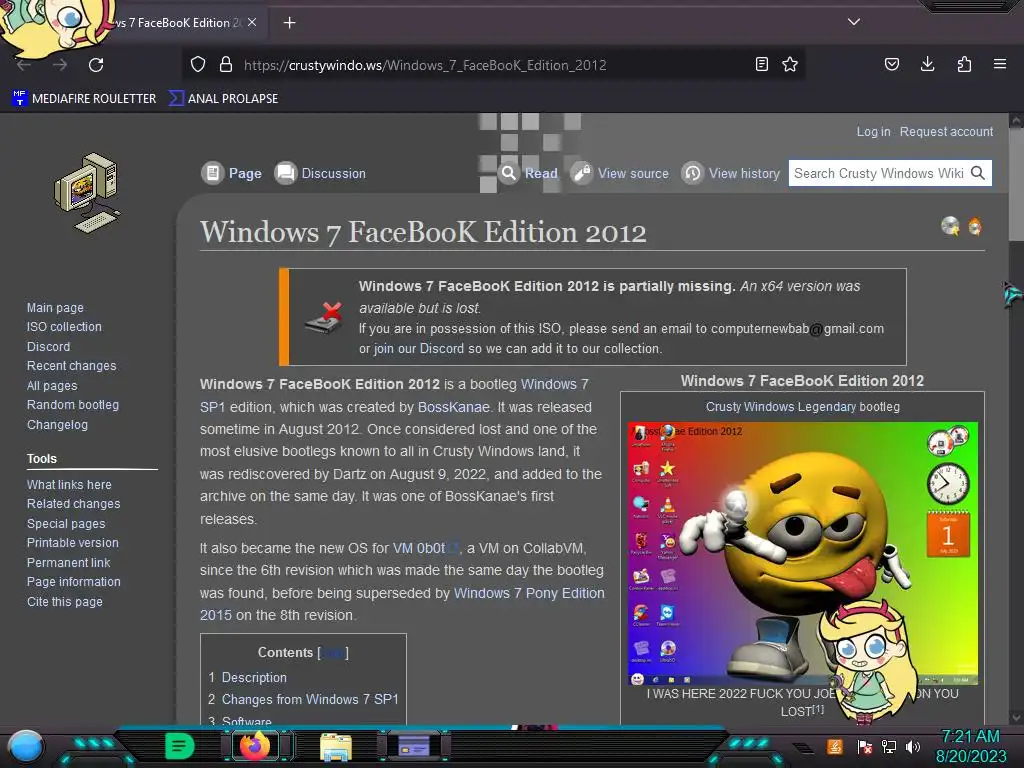Viewport: 1024px width, 768px height.
Task: Switch to the Discussion tab
Action: [x=320, y=173]
